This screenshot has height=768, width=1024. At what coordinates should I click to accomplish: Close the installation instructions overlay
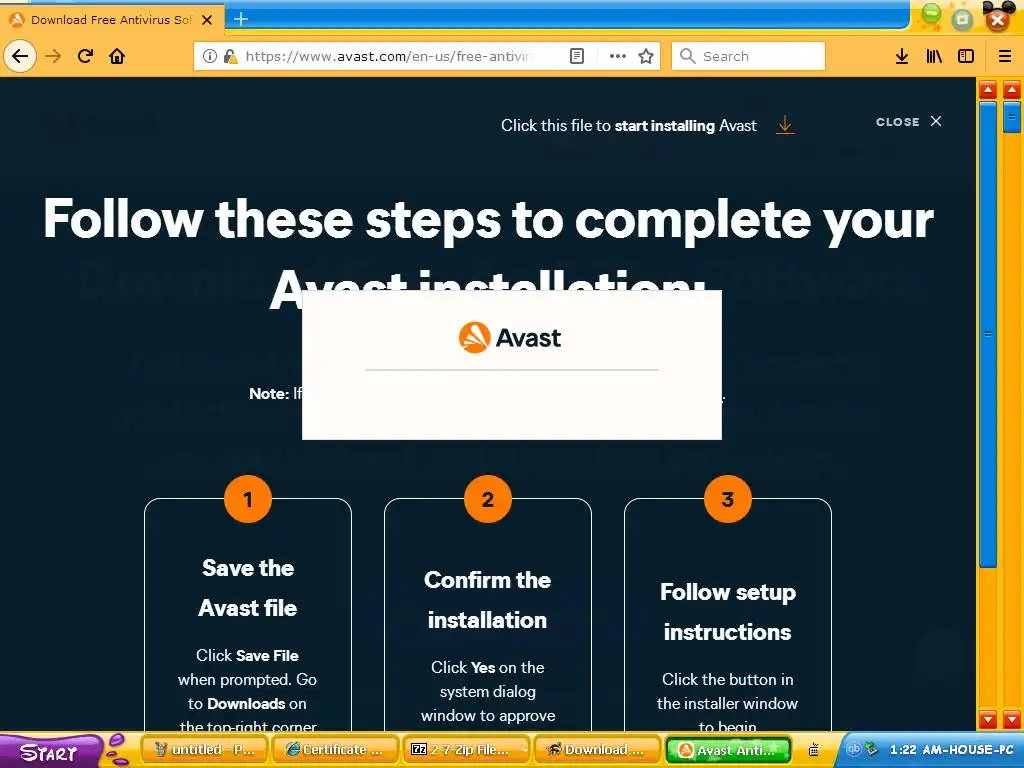909,121
